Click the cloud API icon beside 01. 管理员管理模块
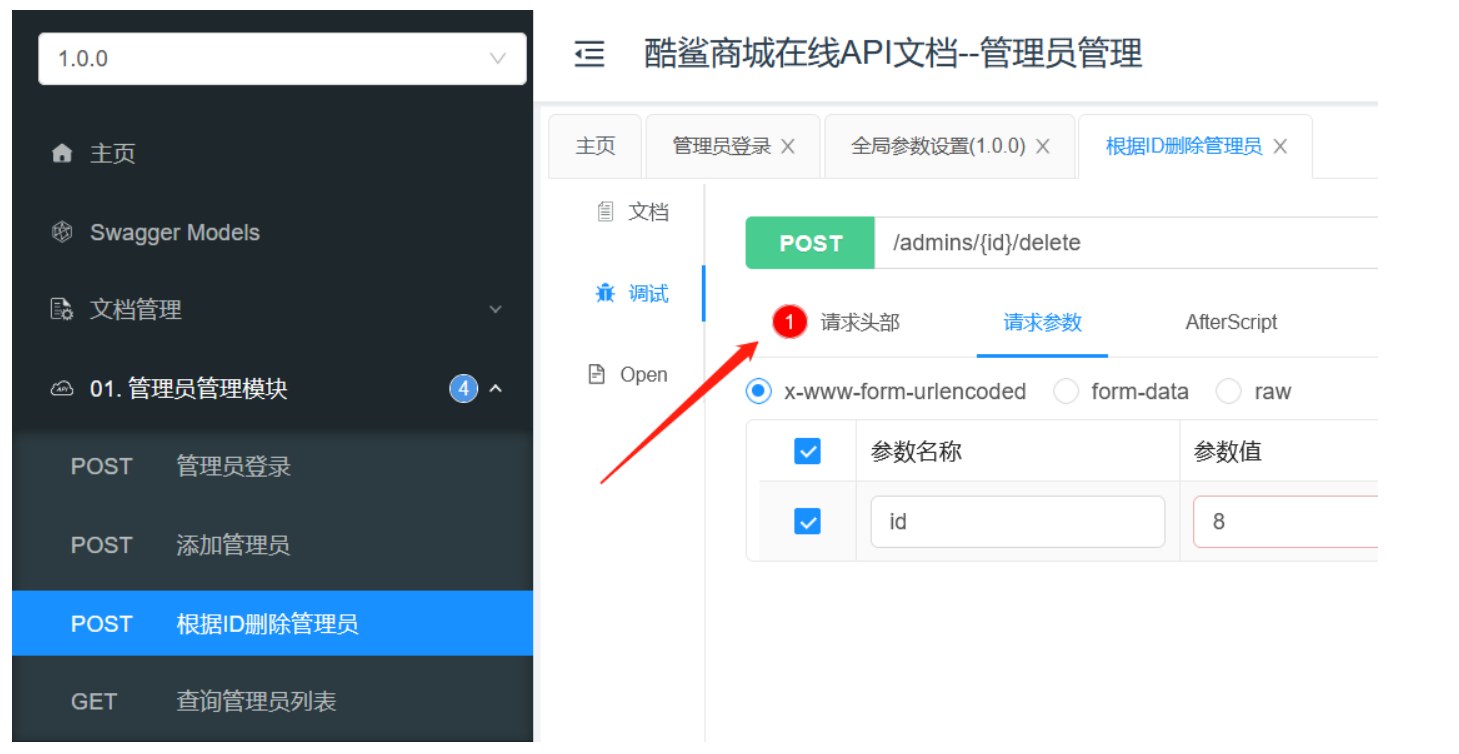This screenshot has height=754, width=1459. pos(62,389)
